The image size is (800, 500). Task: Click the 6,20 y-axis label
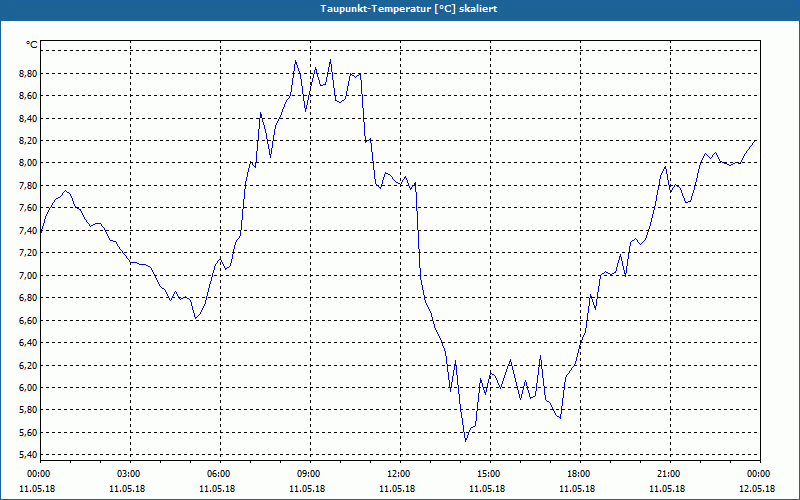click(x=28, y=365)
